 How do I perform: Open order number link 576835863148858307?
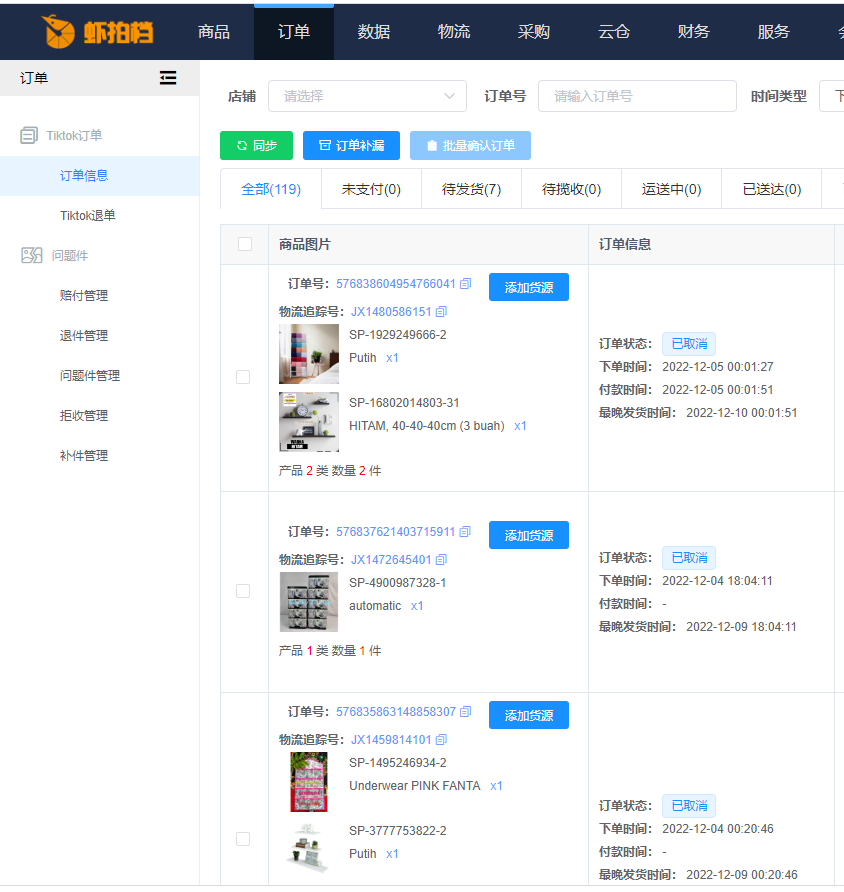tap(396, 712)
